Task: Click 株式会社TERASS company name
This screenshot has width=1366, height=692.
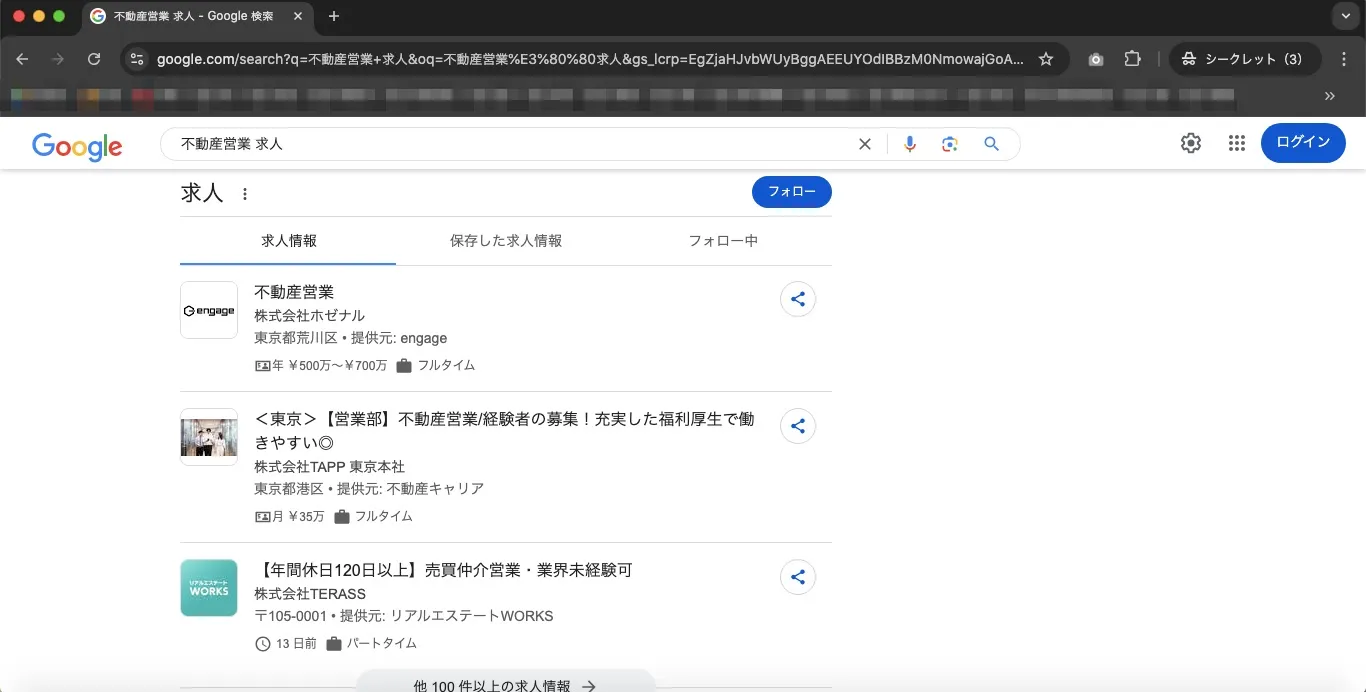Action: tap(310, 594)
